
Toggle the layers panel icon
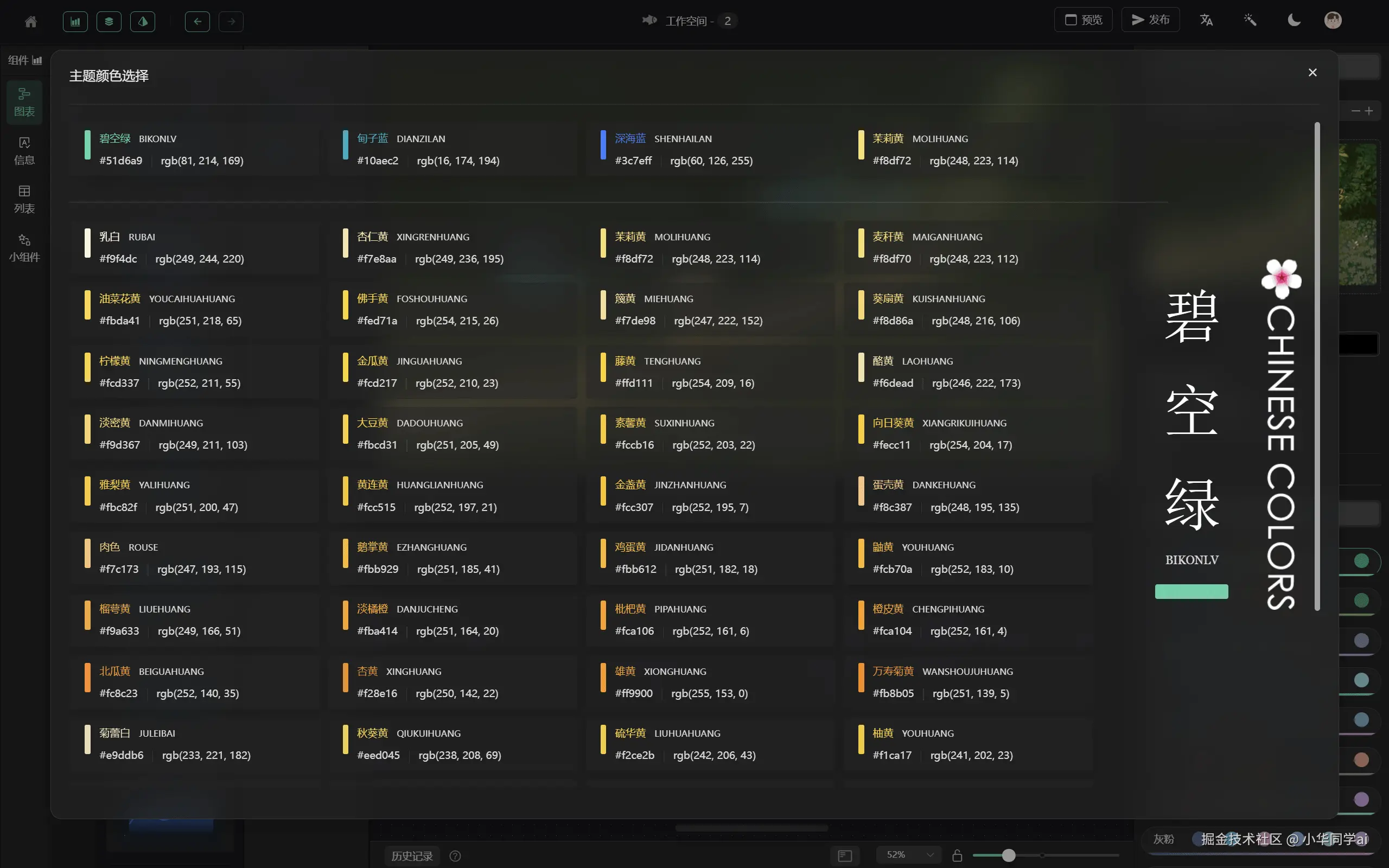pyautogui.click(x=109, y=21)
